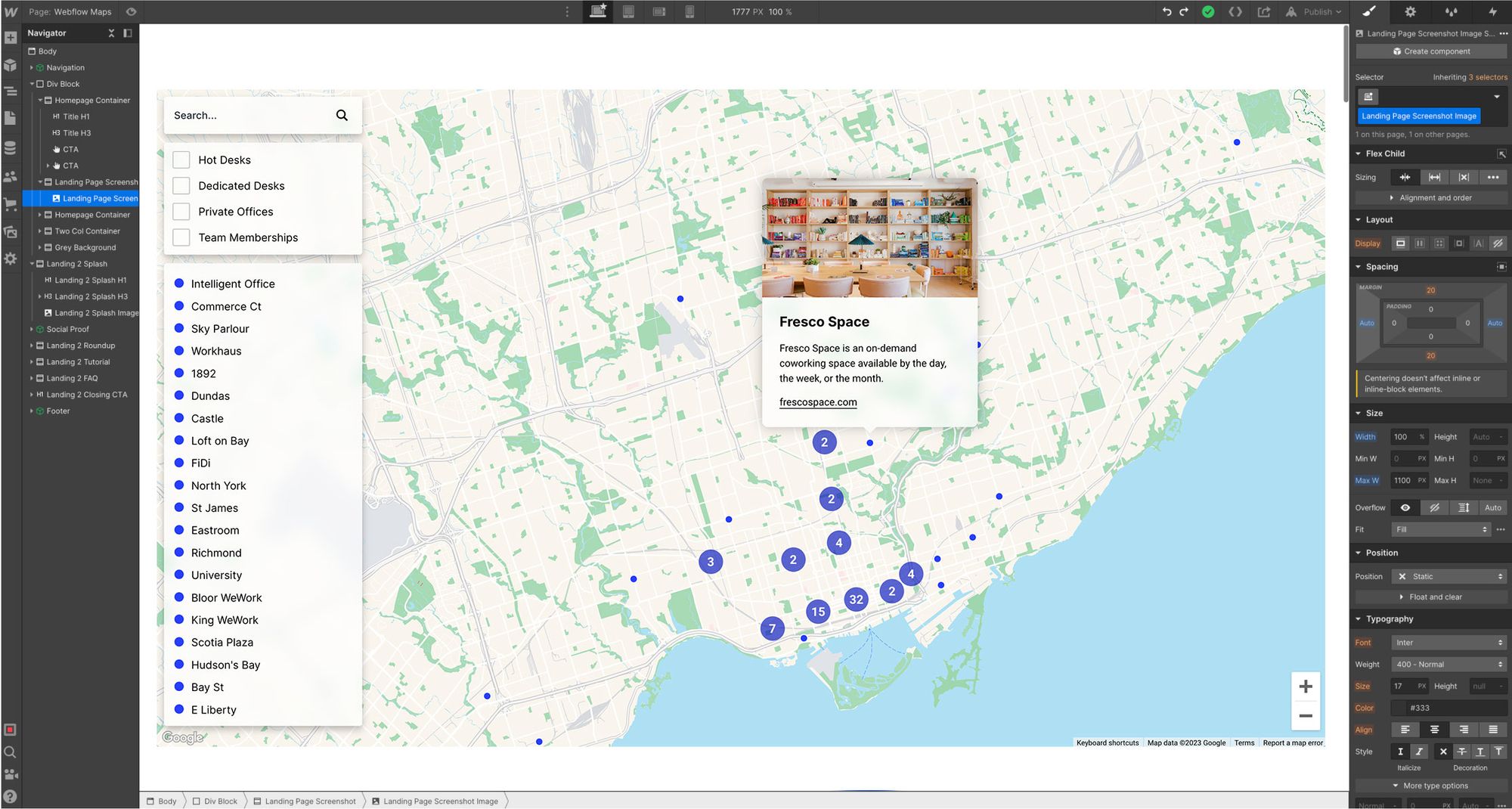Open the #333 text color swatch
This screenshot has height=809, width=1512.
1399,708
